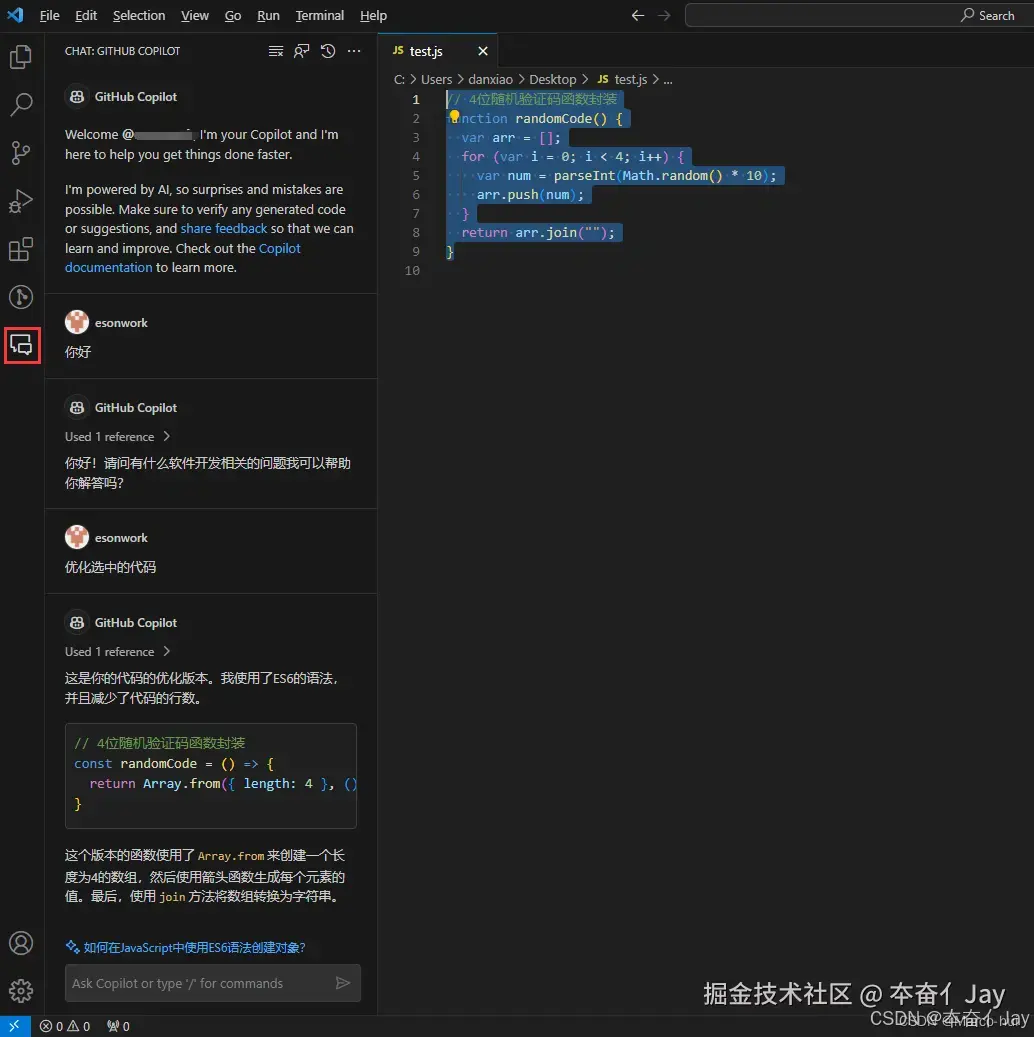The width and height of the screenshot is (1034, 1037).
Task: Open the Explorer view icon
Action: tap(21, 57)
